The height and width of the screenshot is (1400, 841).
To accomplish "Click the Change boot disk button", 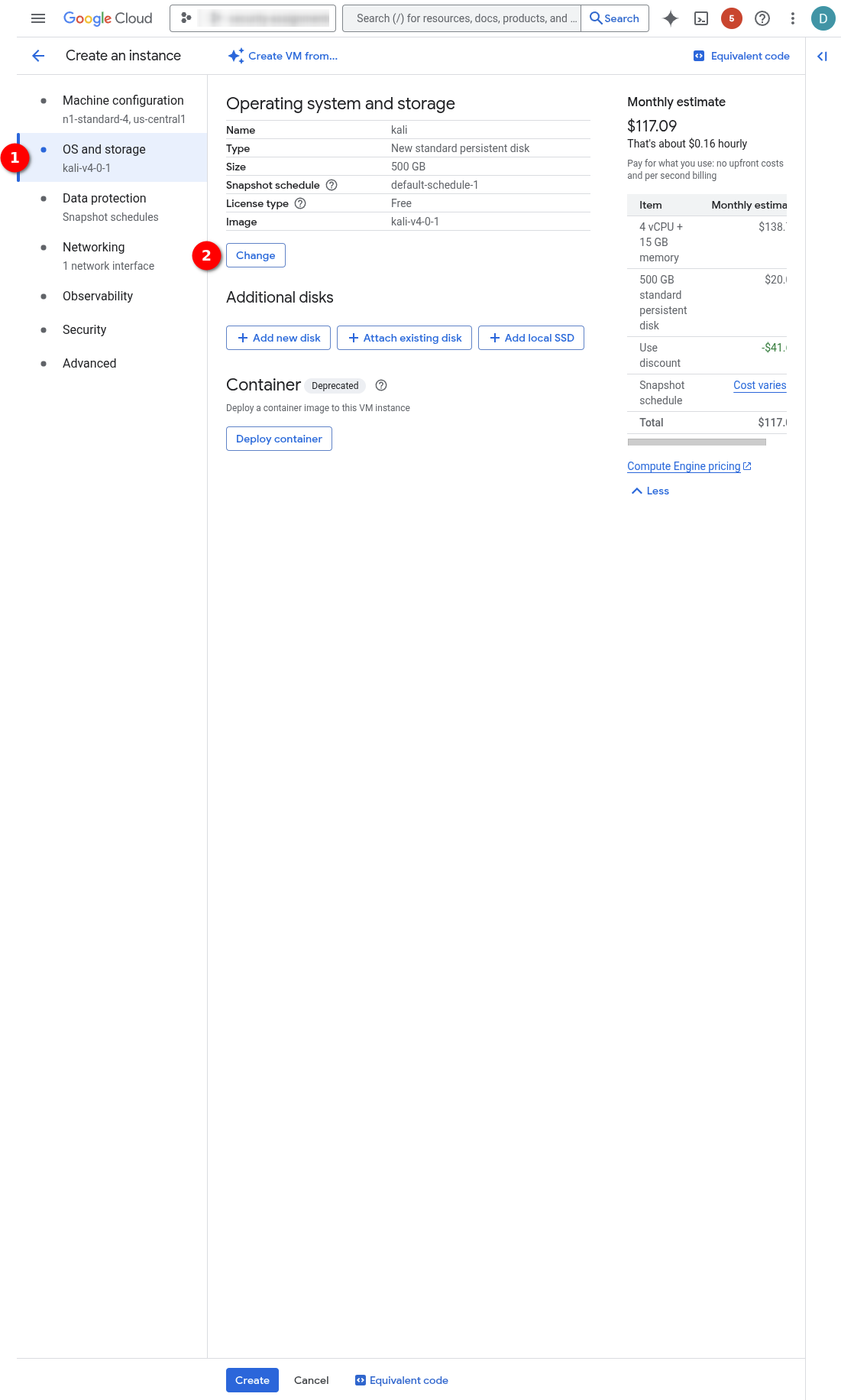I will click(x=256, y=255).
